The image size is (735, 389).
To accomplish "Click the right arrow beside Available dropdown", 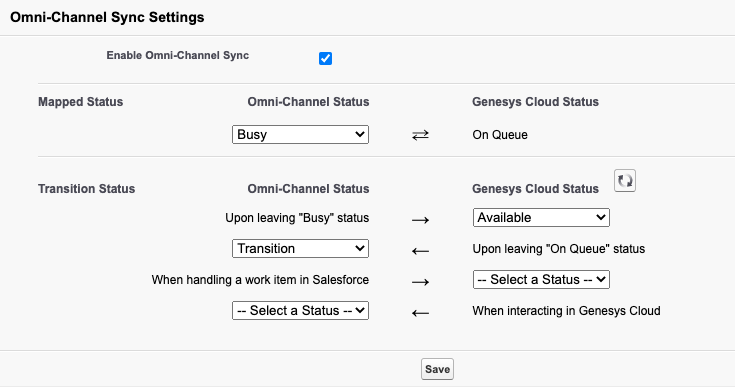I will (420, 220).
